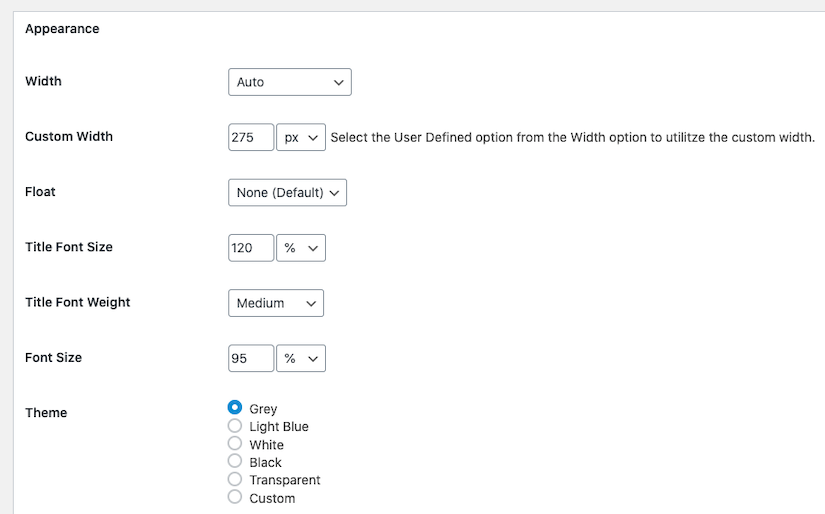The width and height of the screenshot is (825, 514).
Task: Select the White theme radio button
Action: pyautogui.click(x=235, y=444)
